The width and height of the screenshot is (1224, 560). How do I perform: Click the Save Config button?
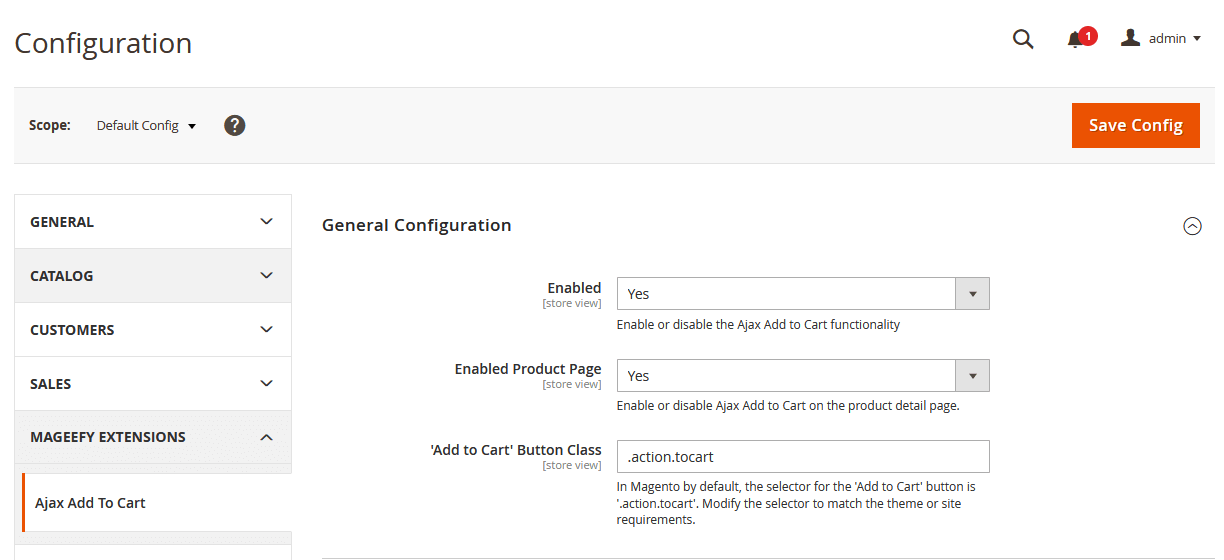1135,125
